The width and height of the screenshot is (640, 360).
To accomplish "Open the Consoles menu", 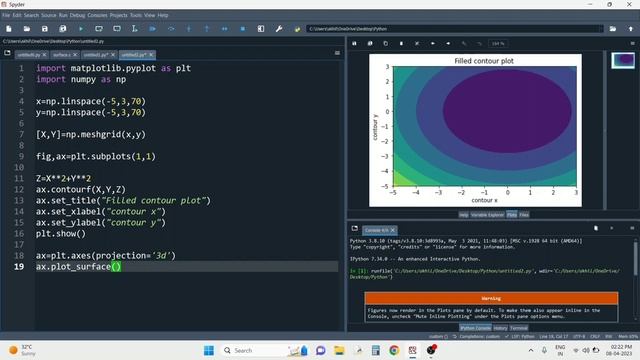I will coord(97,15).
